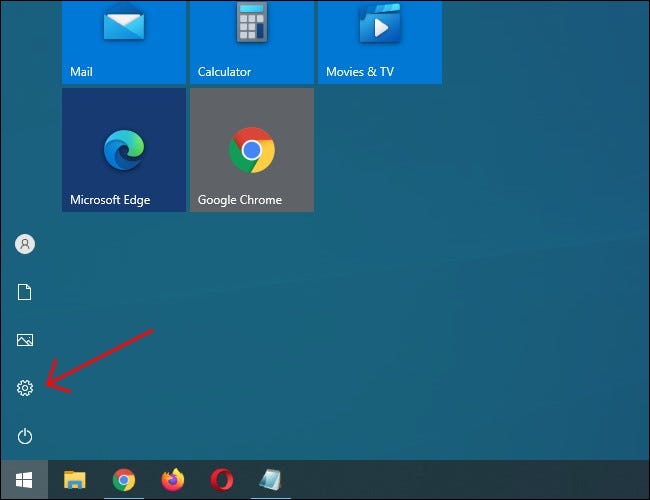Open Settings via the gear icon
The width and height of the screenshot is (650, 500).
pyautogui.click(x=25, y=388)
